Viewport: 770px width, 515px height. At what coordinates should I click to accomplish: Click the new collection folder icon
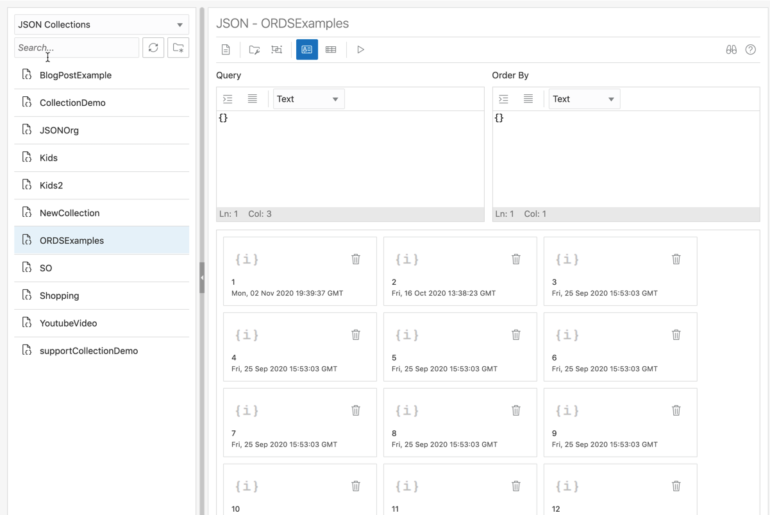[x=178, y=48]
